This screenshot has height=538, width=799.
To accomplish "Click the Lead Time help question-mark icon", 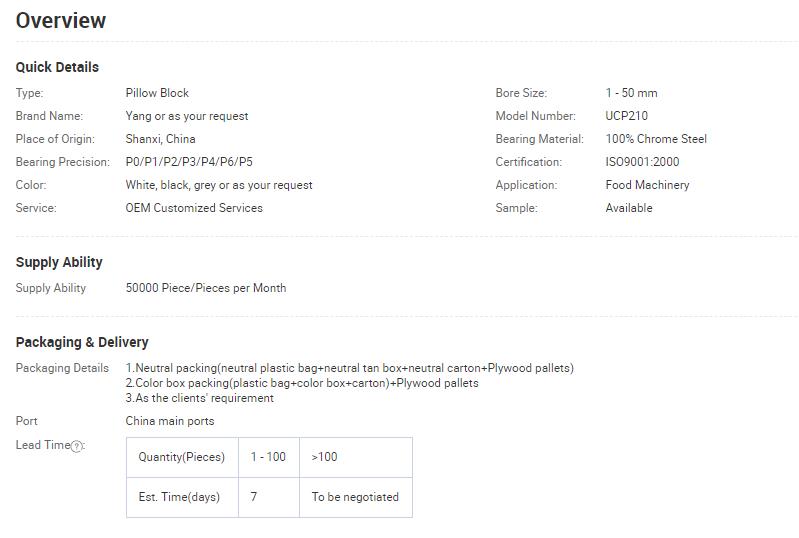I will tap(76, 446).
